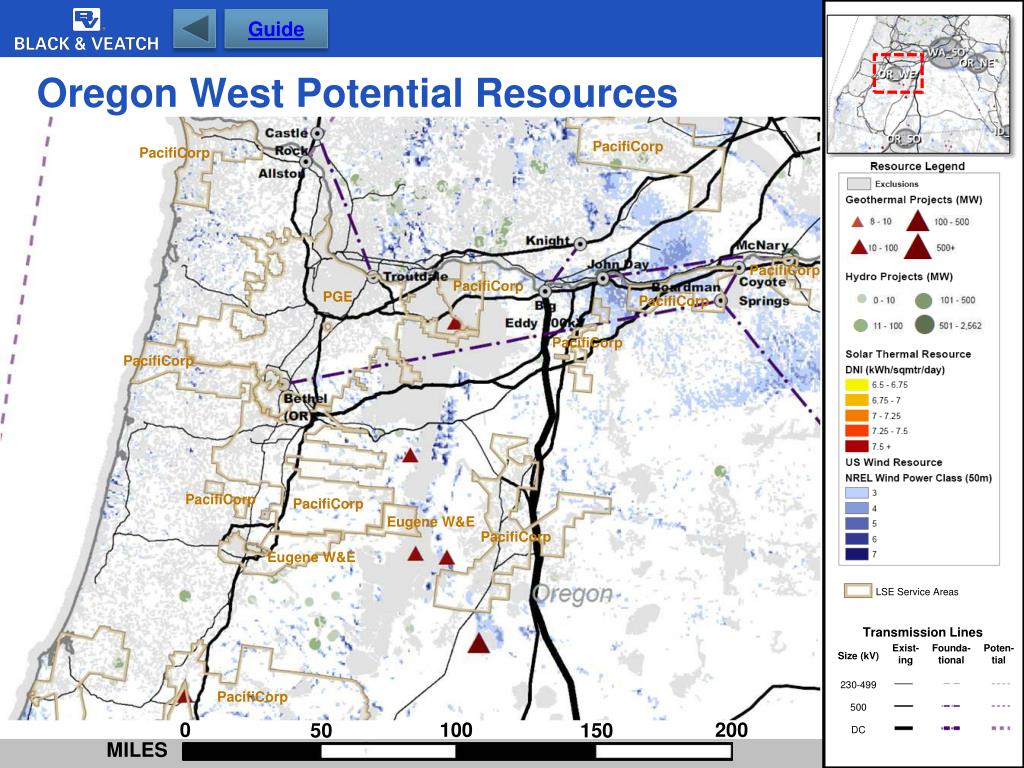Click the Transmission Lines heading
The height and width of the screenshot is (768, 1024).
pos(922,632)
